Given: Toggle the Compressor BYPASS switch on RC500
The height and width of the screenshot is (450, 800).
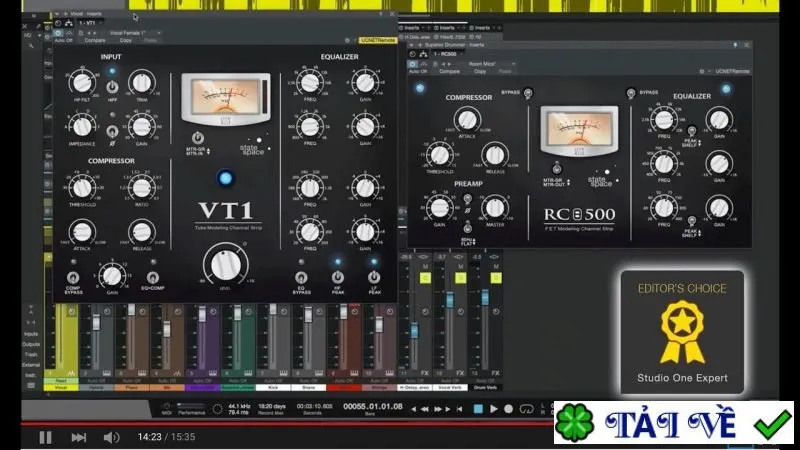Looking at the screenshot, I should (528, 93).
